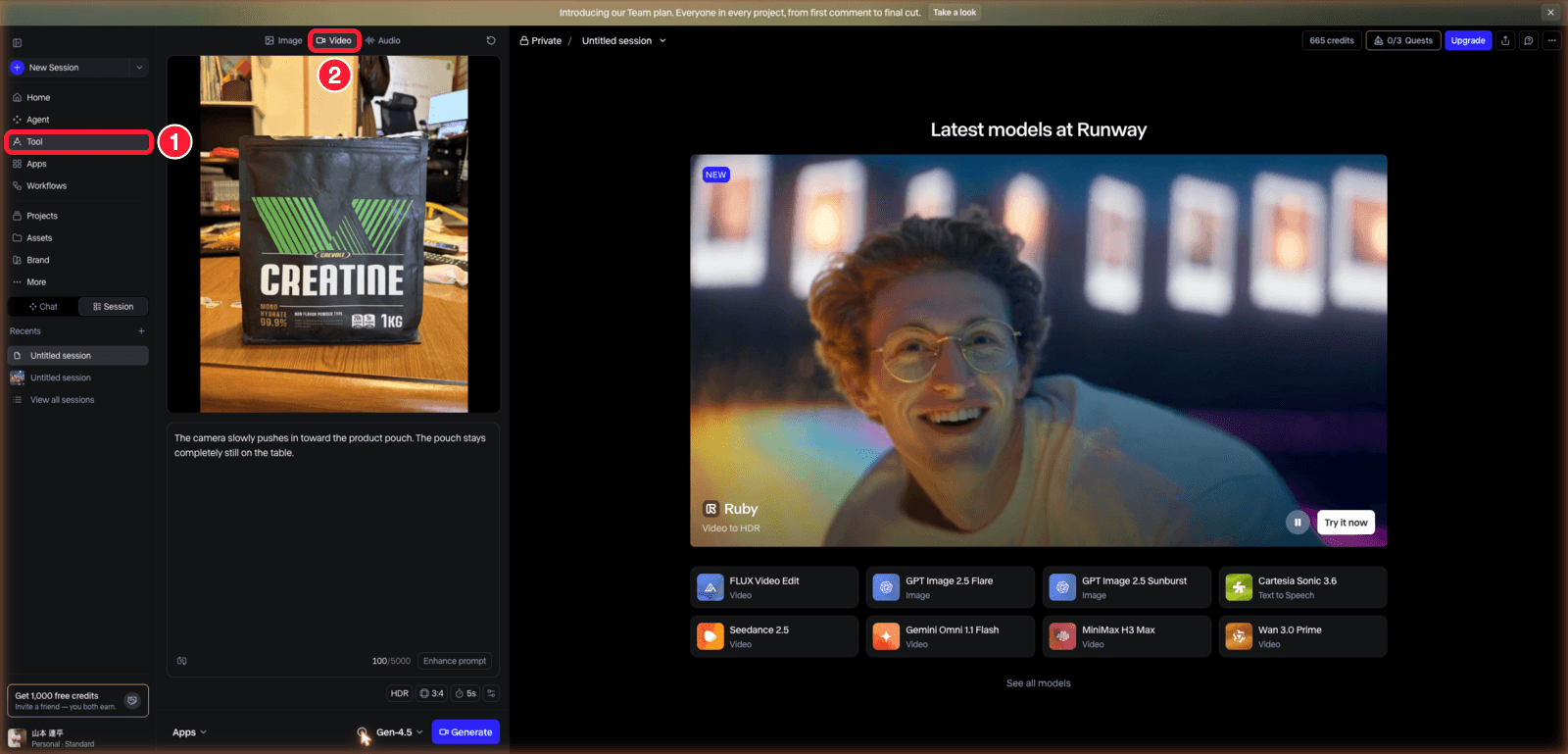Open the 0/3 Quests button
The width and height of the screenshot is (1568, 754).
(x=1403, y=40)
